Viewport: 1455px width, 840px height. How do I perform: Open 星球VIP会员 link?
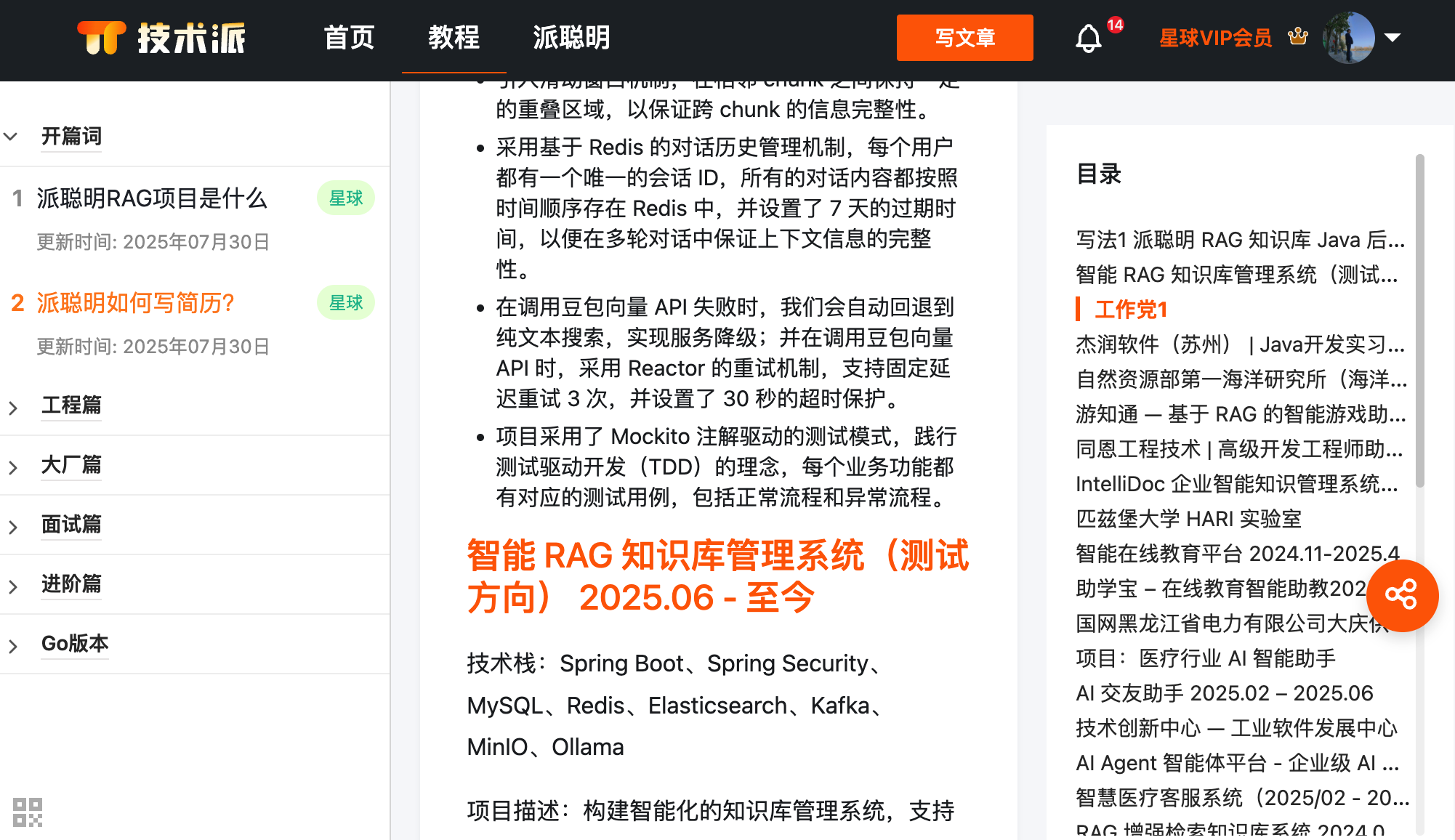pos(1215,38)
